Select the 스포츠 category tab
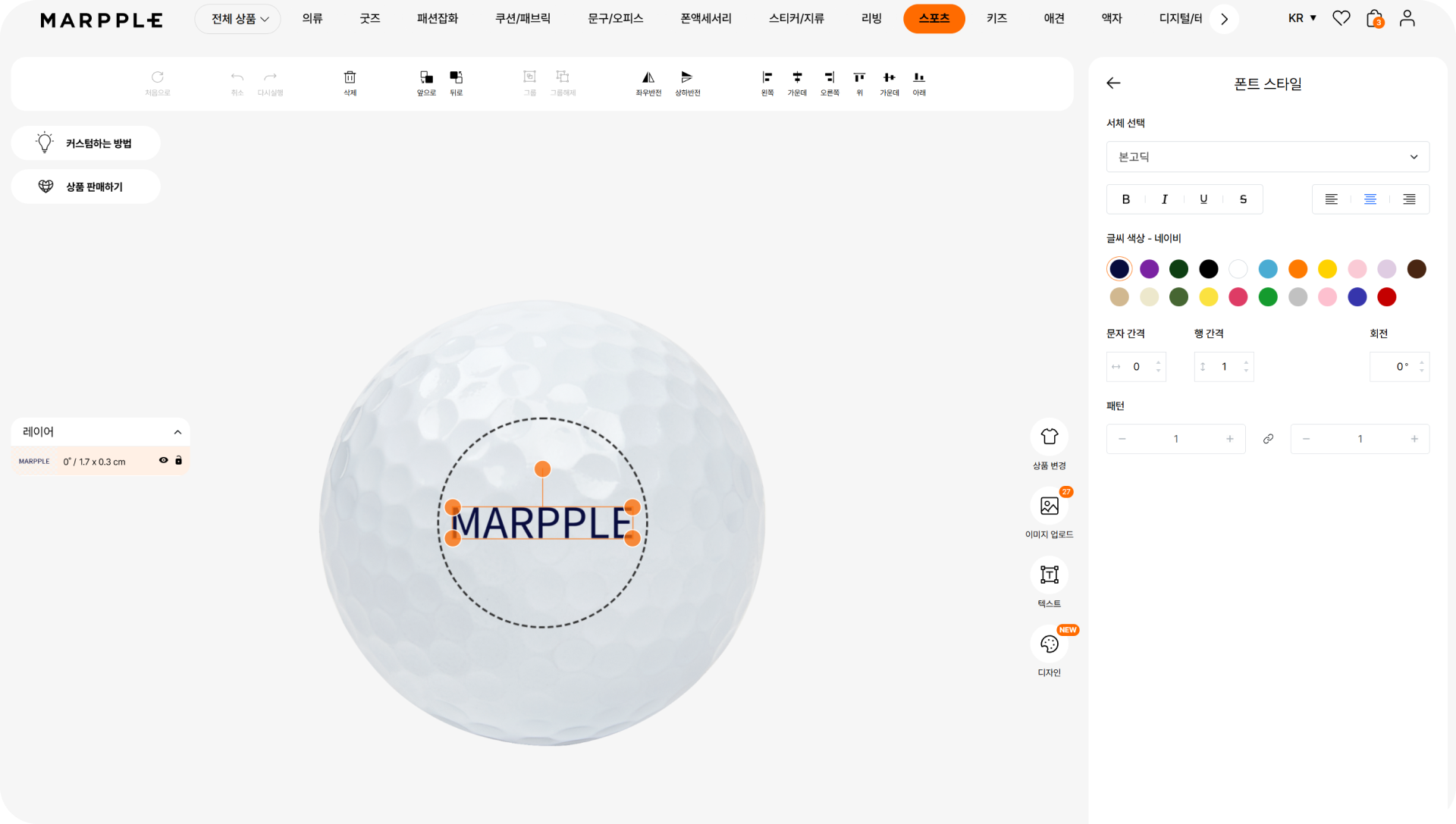This screenshot has height=824, width=1456. [934, 18]
